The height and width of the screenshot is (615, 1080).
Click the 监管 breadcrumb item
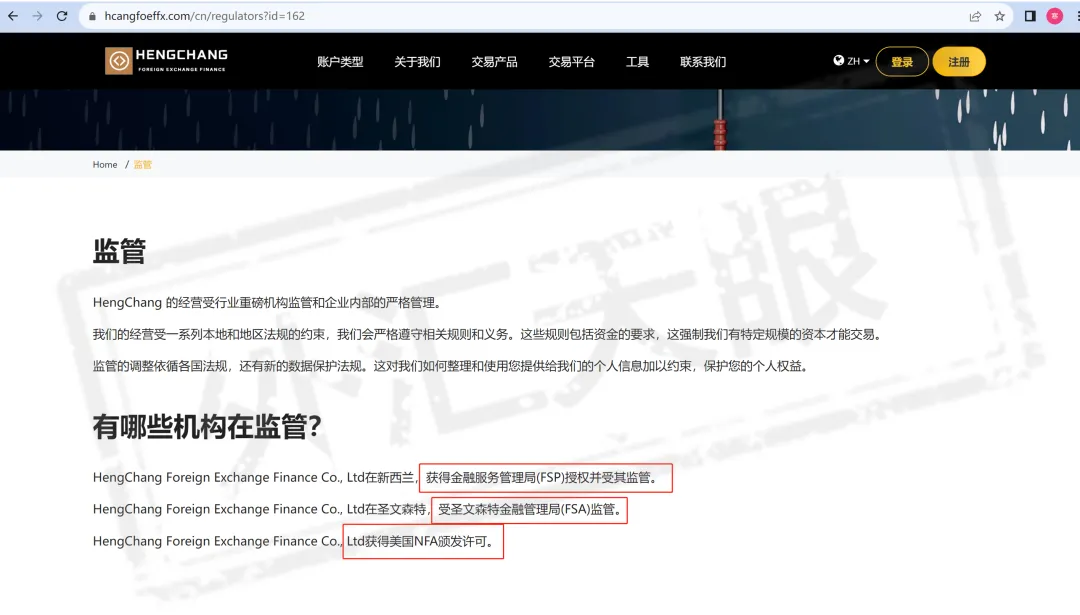coord(143,165)
